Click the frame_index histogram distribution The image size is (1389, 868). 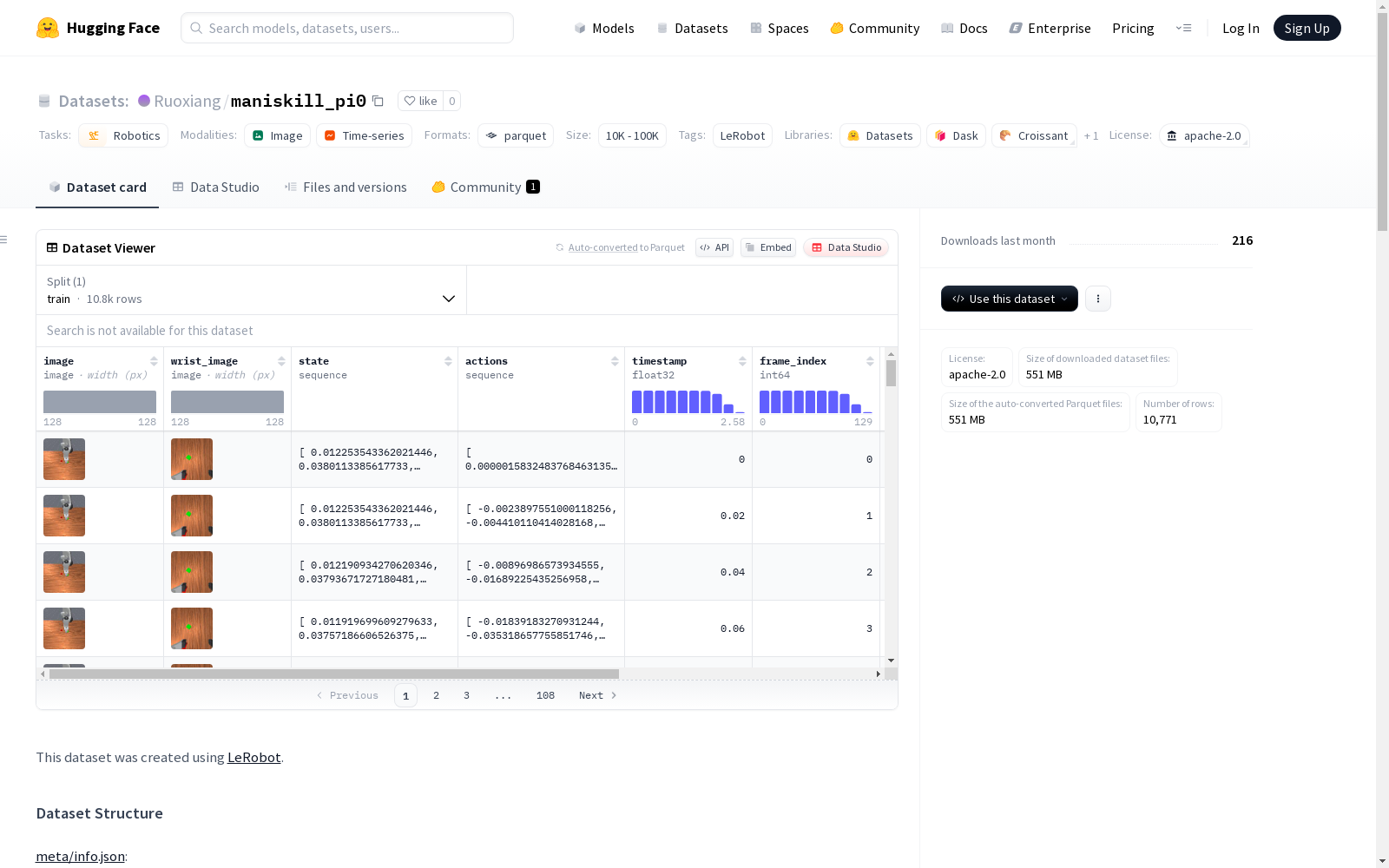click(x=816, y=402)
